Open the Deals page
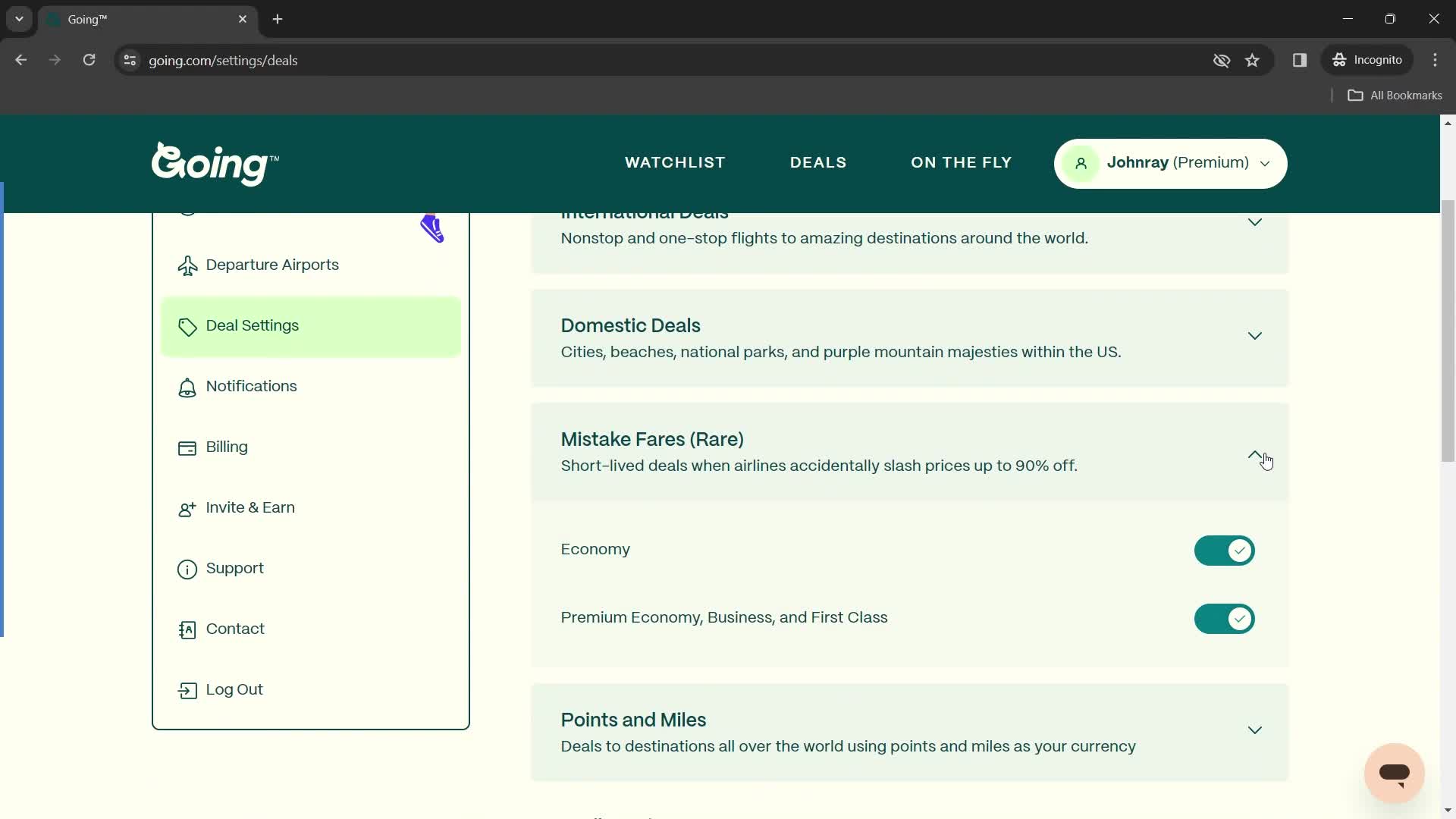This screenshot has height=819, width=1456. click(x=818, y=162)
